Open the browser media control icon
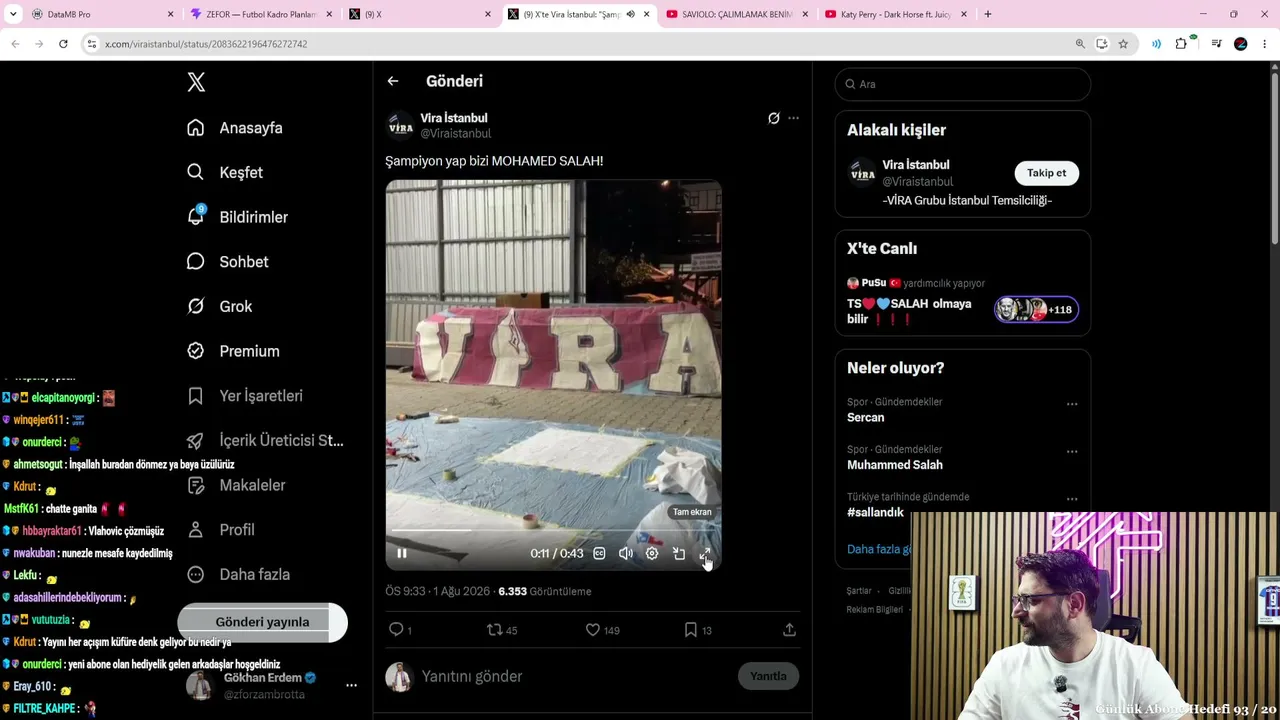The width and height of the screenshot is (1280, 720). tap(1216, 44)
